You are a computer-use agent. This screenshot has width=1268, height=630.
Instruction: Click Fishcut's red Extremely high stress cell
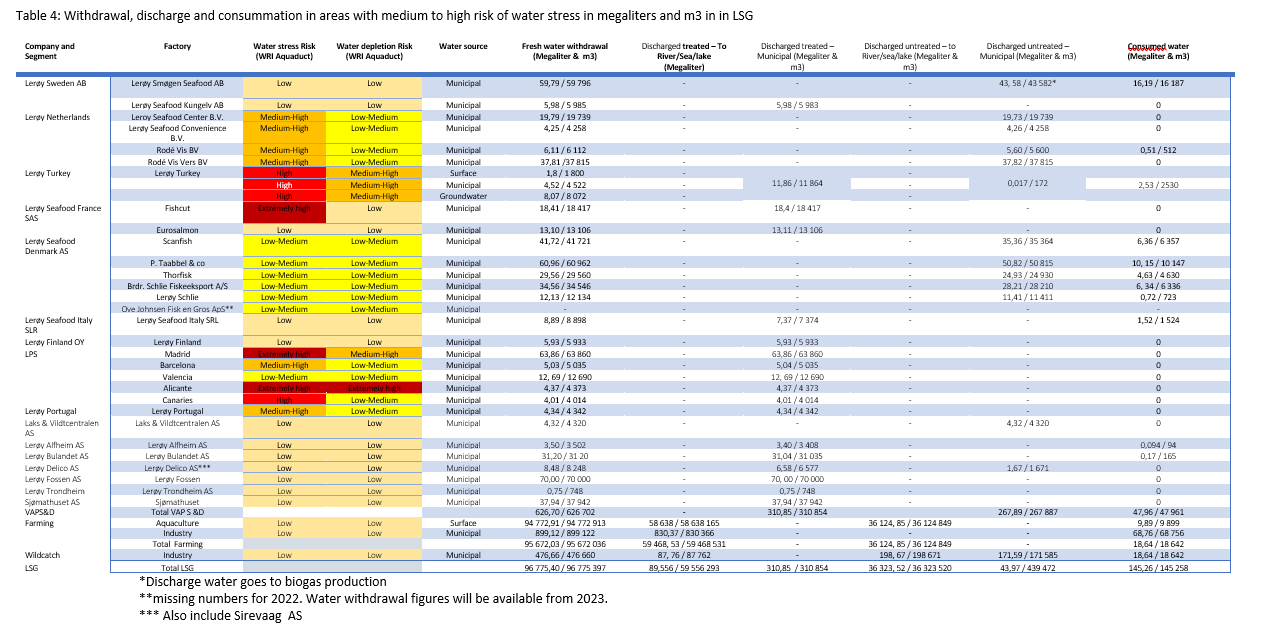(284, 213)
